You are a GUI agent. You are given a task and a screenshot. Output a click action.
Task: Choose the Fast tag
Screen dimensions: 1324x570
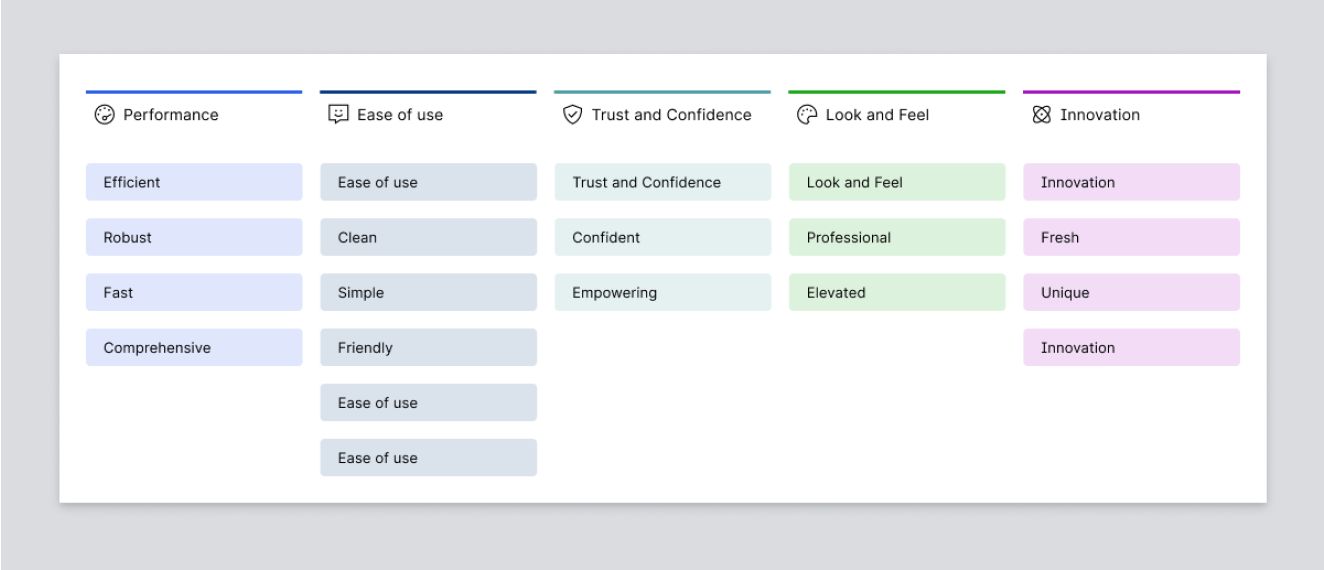[x=193, y=292]
